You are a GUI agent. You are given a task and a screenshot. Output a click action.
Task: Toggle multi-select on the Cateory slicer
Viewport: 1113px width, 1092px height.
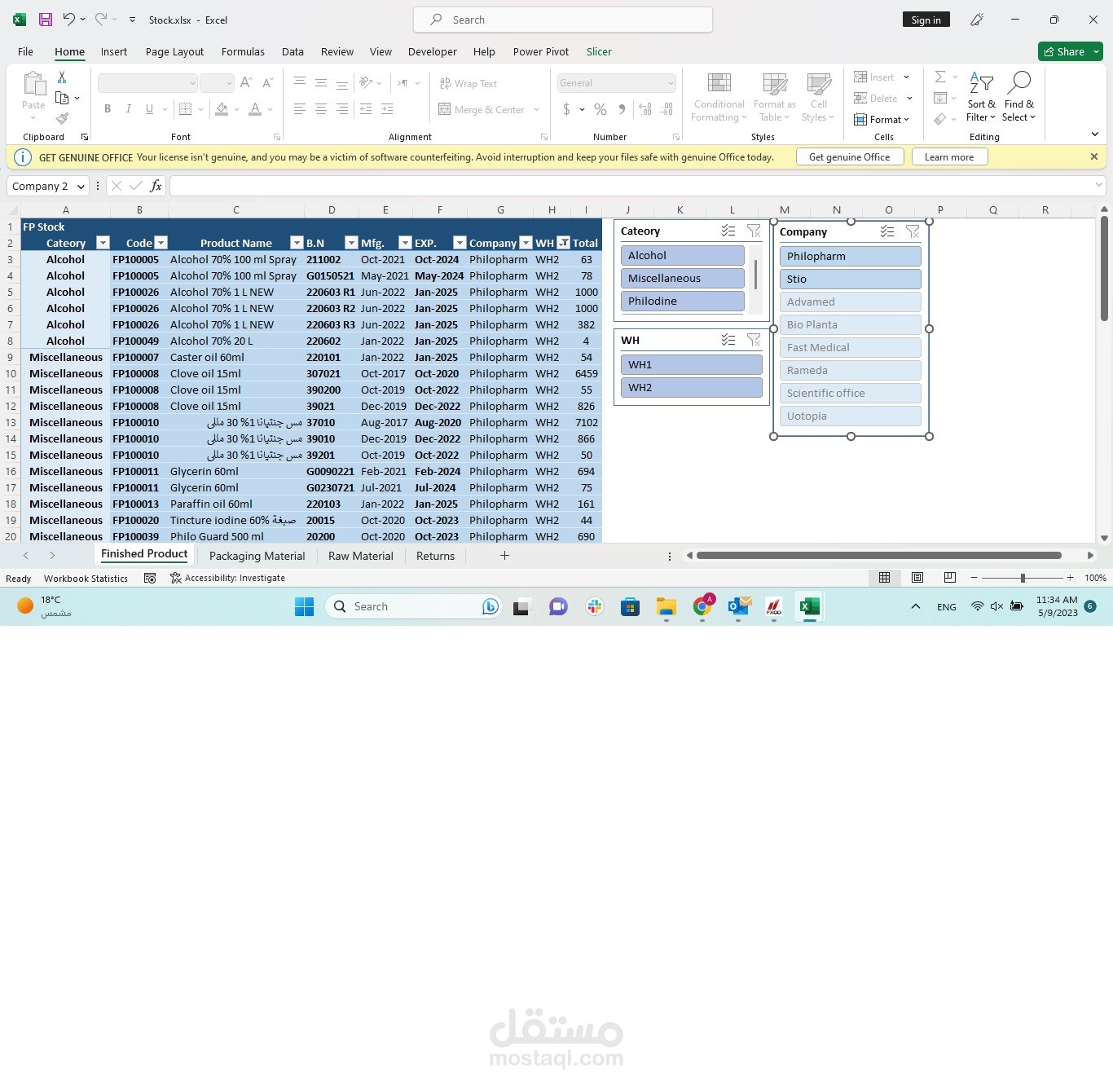coord(728,231)
